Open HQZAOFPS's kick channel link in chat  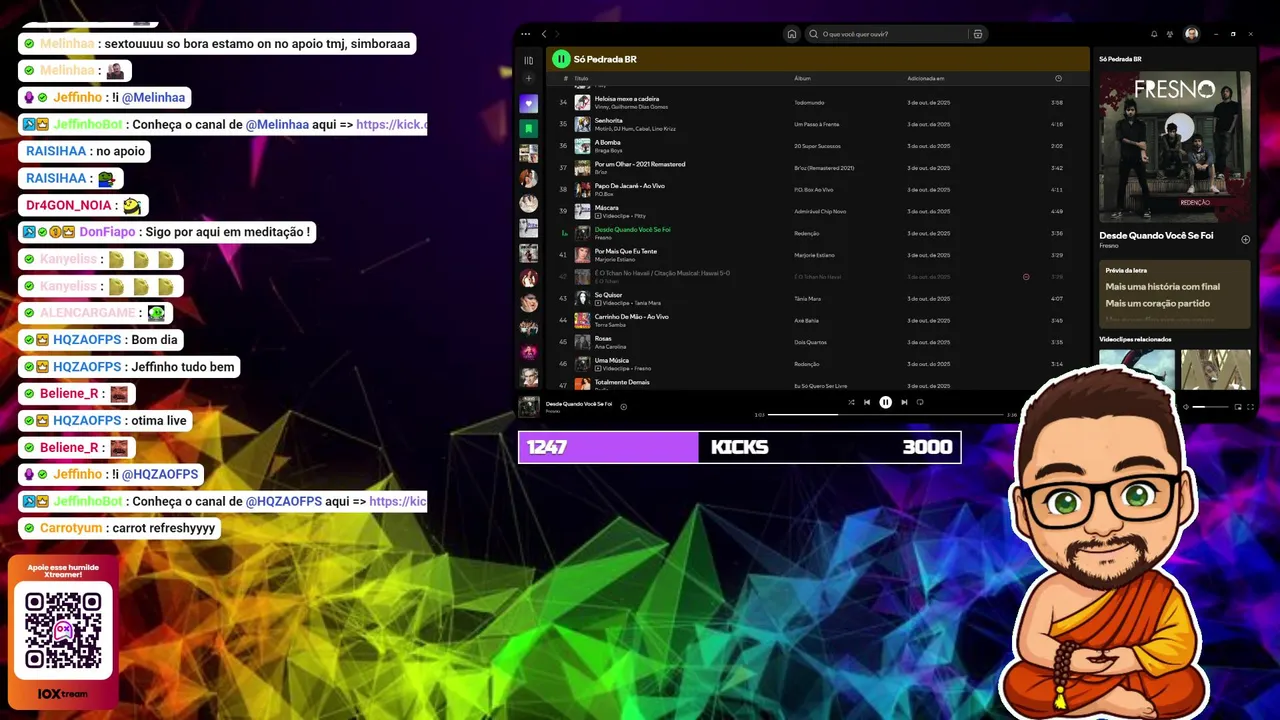click(x=398, y=501)
